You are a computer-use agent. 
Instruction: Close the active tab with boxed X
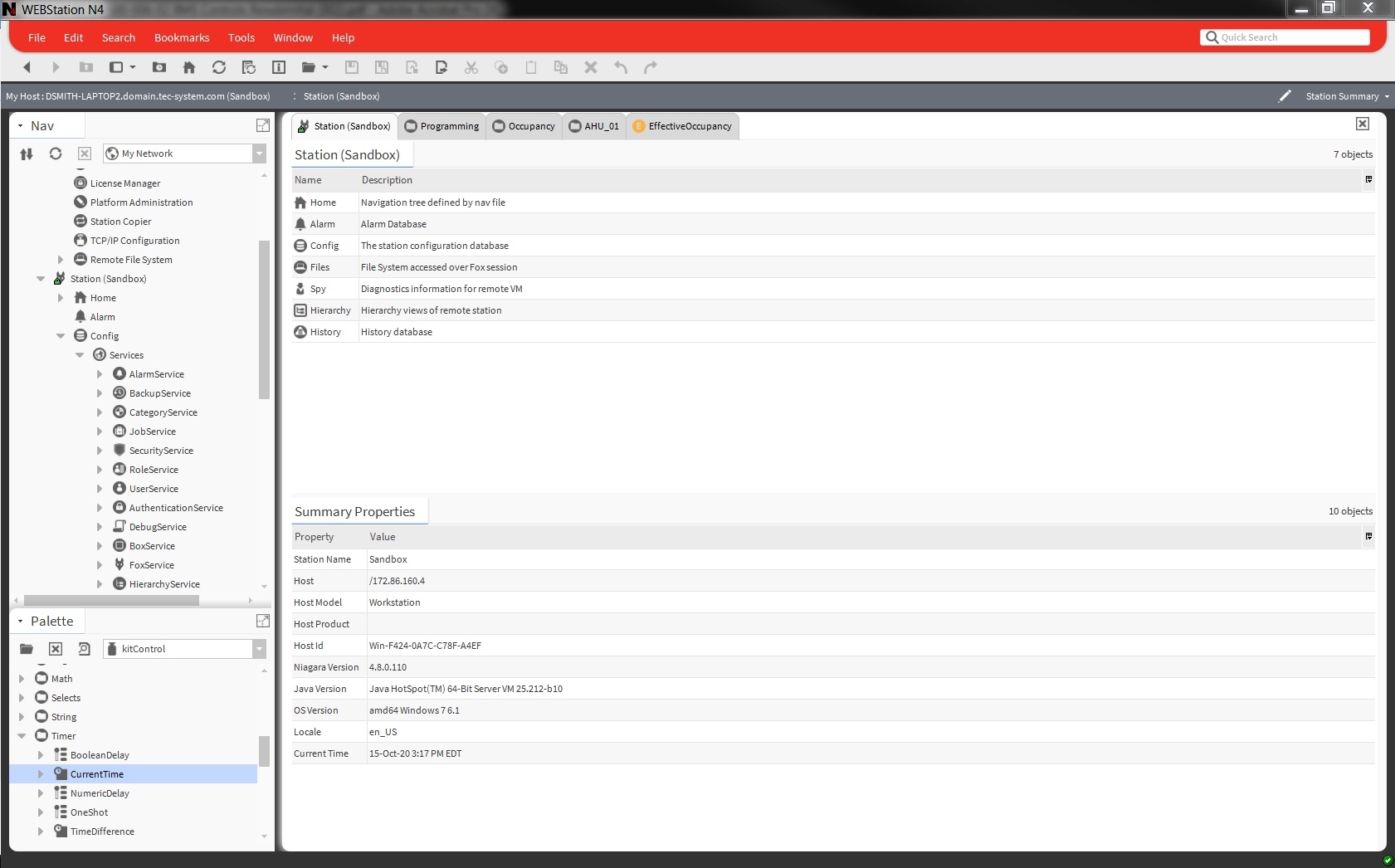coord(1363,124)
